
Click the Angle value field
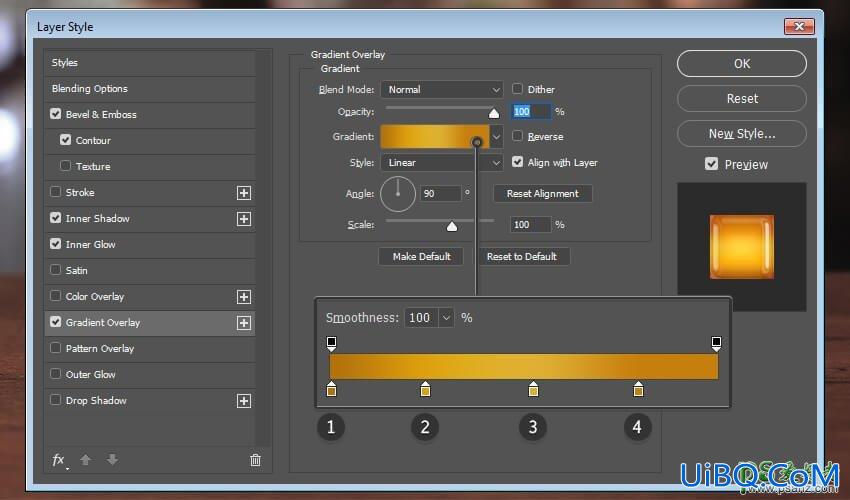tap(441, 194)
